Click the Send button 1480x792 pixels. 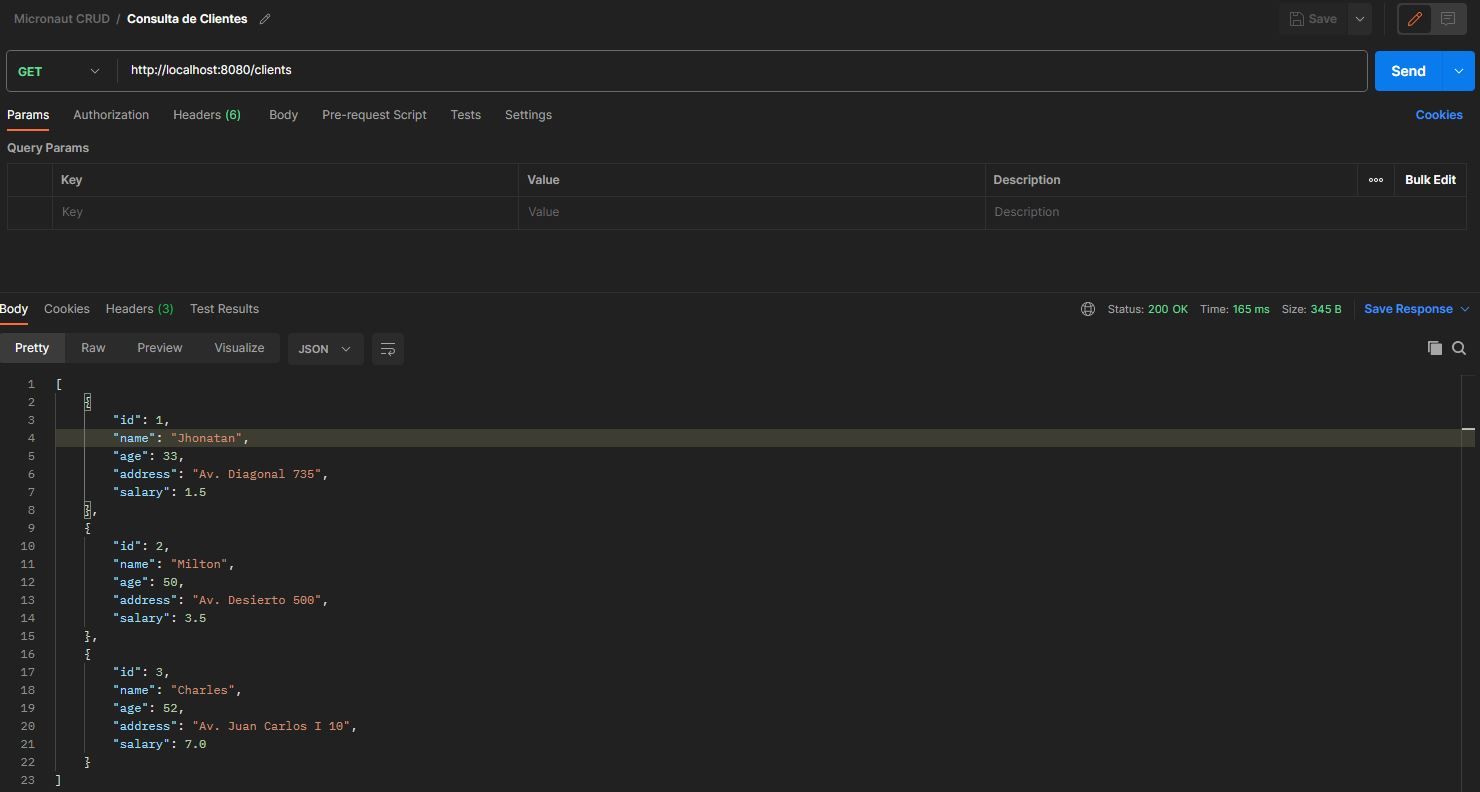click(x=1408, y=71)
